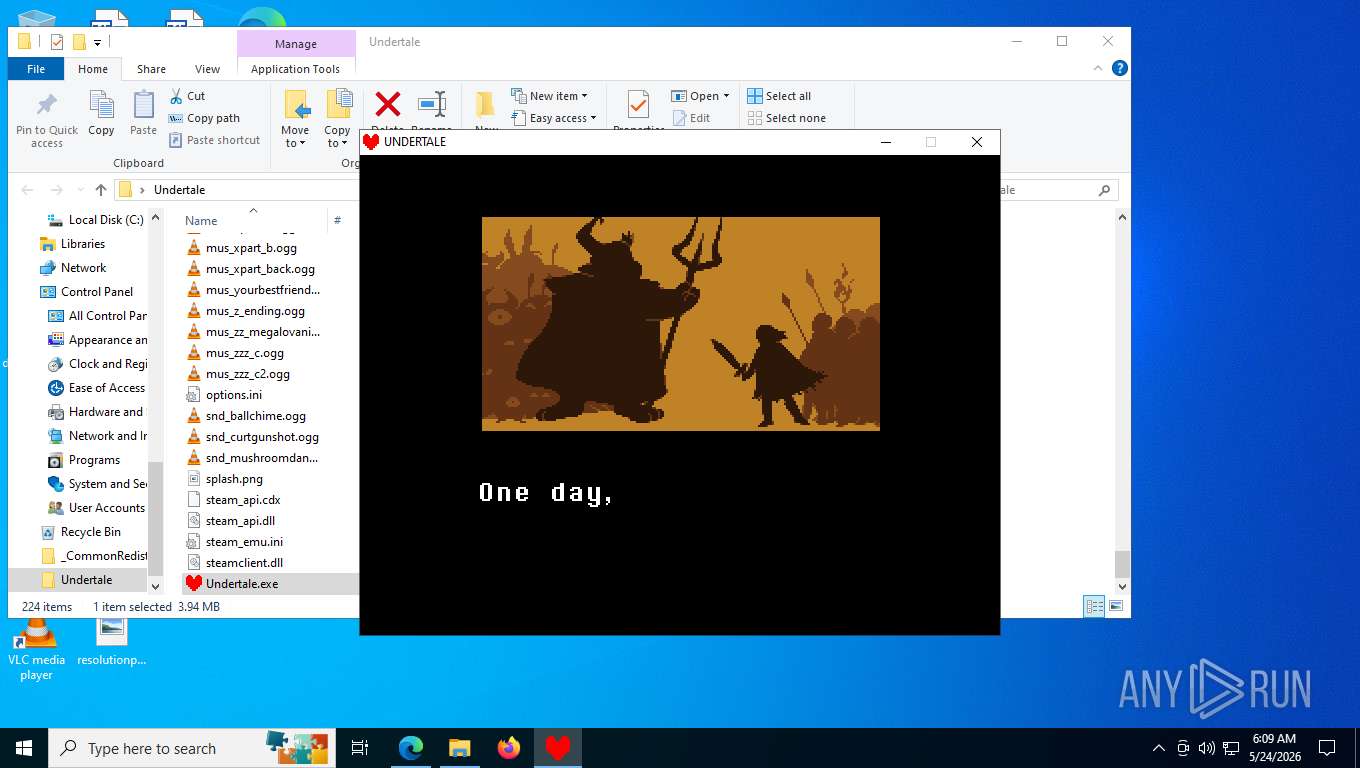Open Firefox from taskbar
The width and height of the screenshot is (1360, 768).
click(x=509, y=748)
